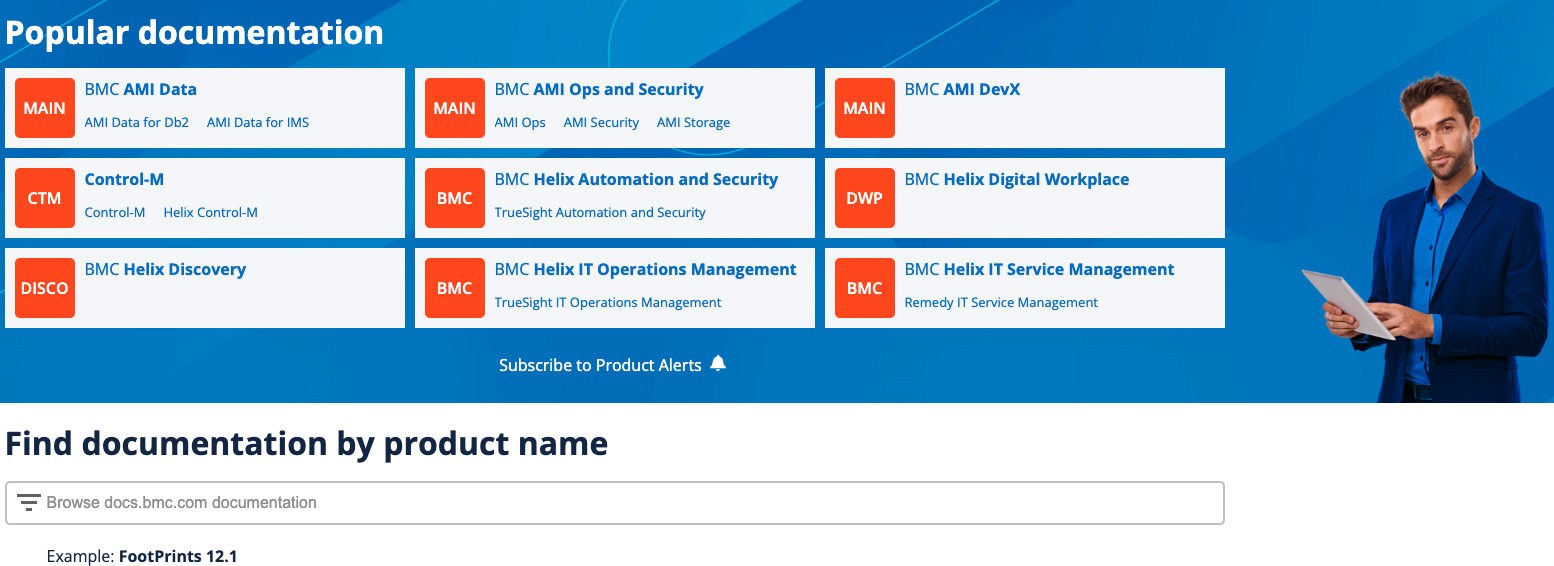Click the MAIN icon beside AMI Ops and Security
Screen dimensions: 1554x566
[x=455, y=108]
